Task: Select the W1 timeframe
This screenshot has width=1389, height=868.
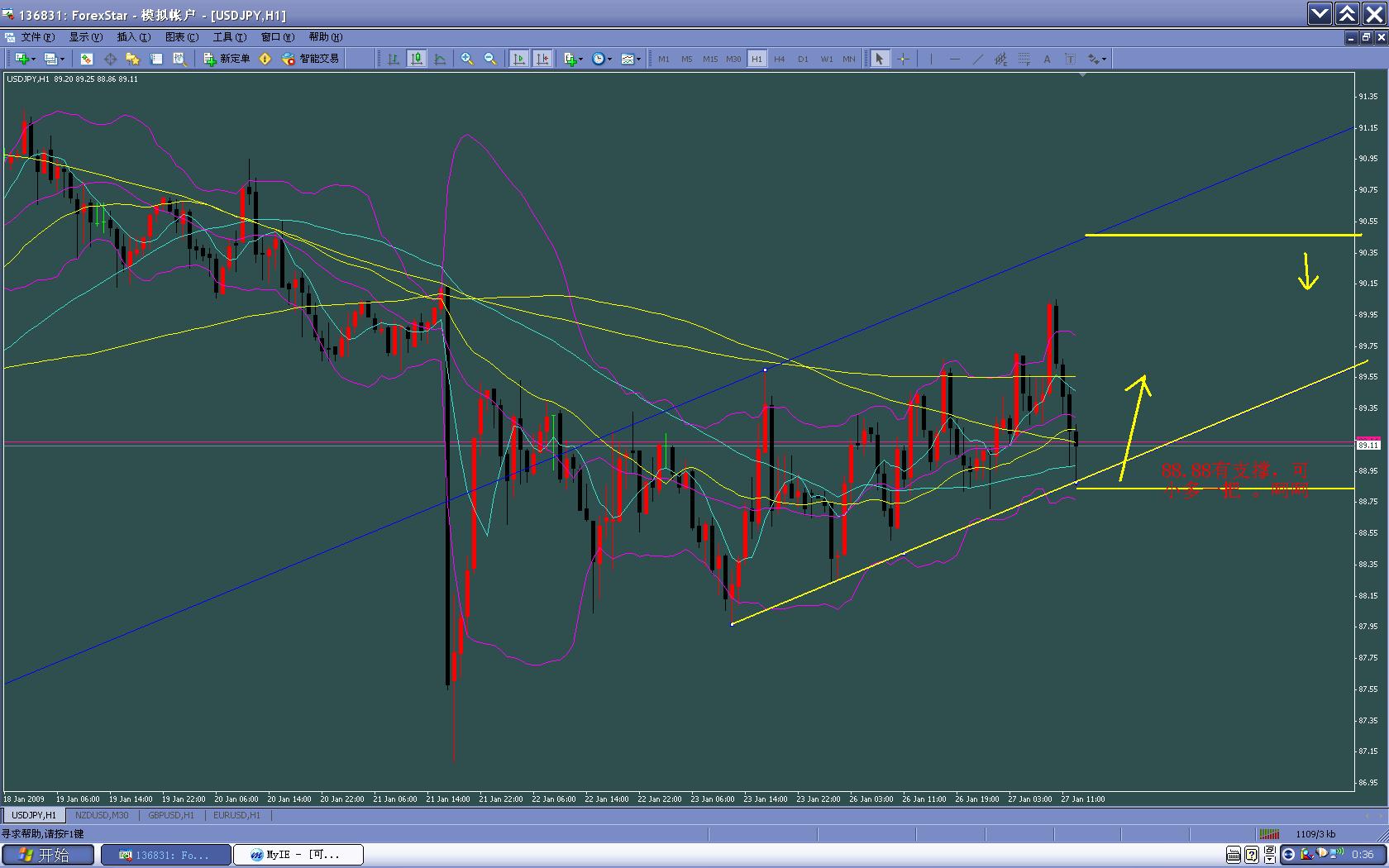Action: point(826,59)
